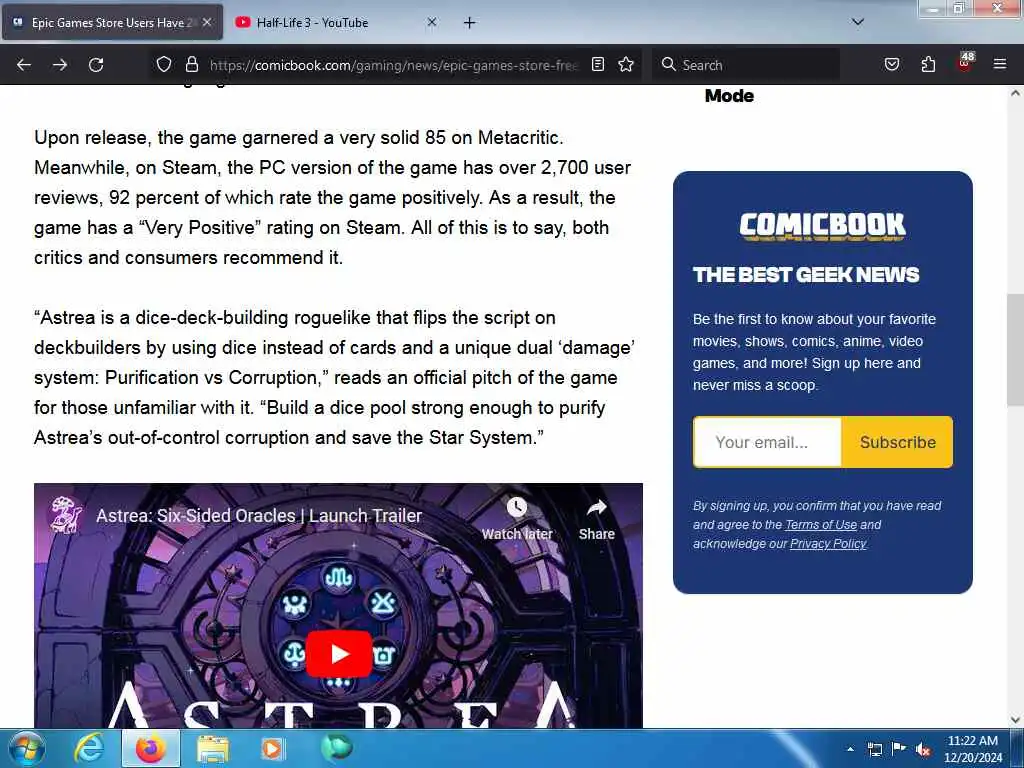Viewport: 1024px width, 768px height.
Task: Open the Terms of Use link
Action: click(820, 524)
